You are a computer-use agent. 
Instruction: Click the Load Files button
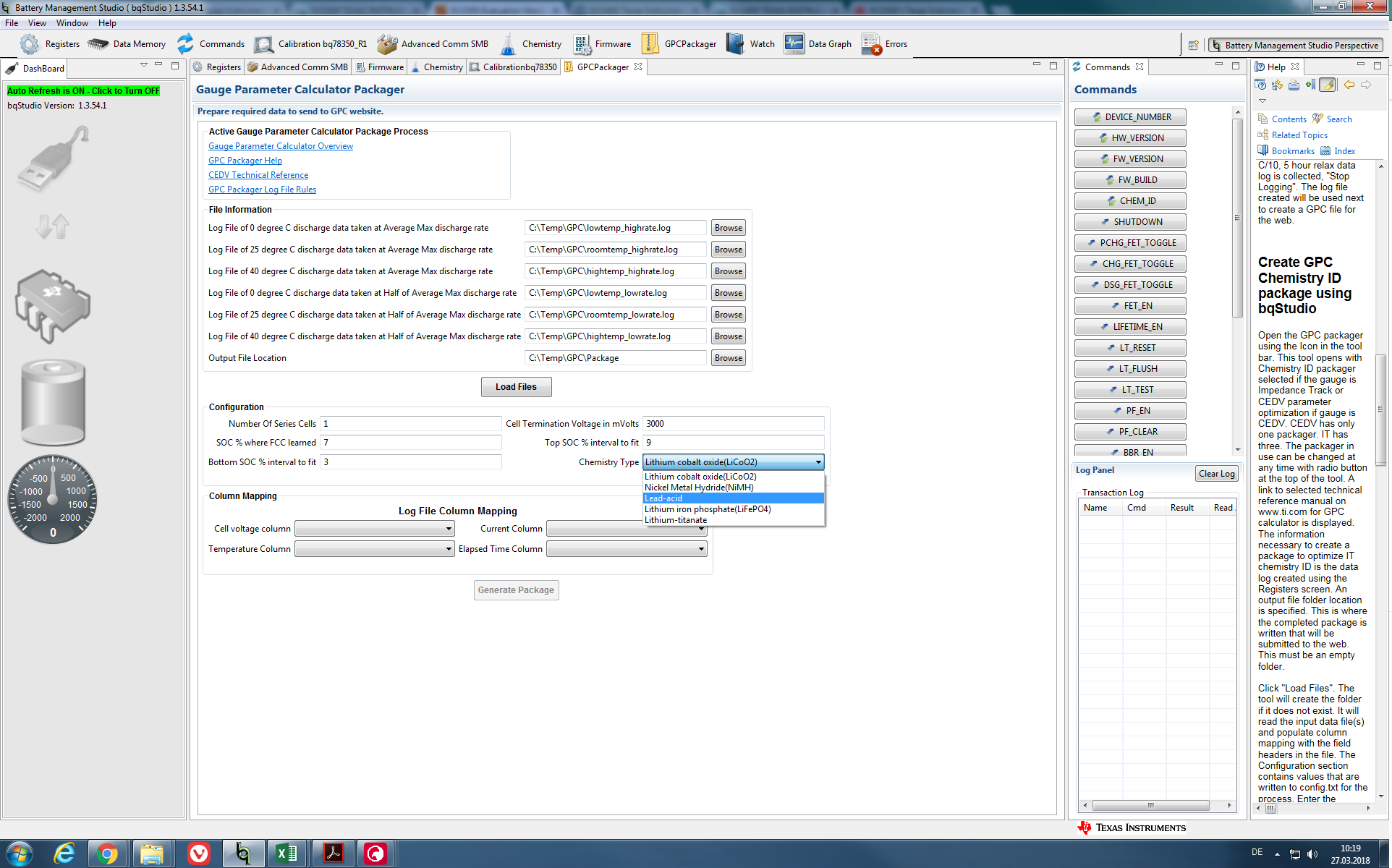pos(517,387)
